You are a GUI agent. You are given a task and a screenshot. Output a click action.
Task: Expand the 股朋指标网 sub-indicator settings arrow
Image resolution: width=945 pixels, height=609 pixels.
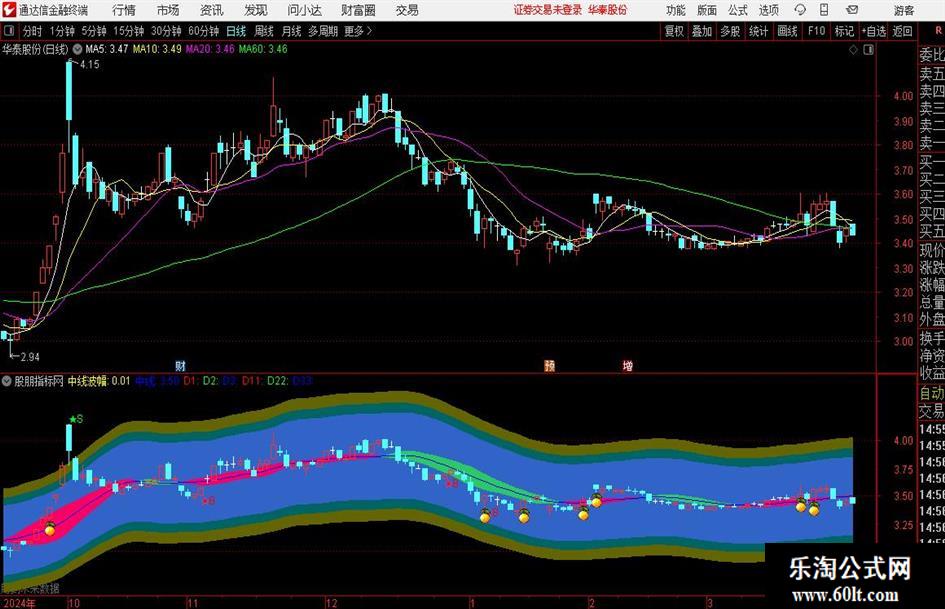pyautogui.click(x=7, y=380)
